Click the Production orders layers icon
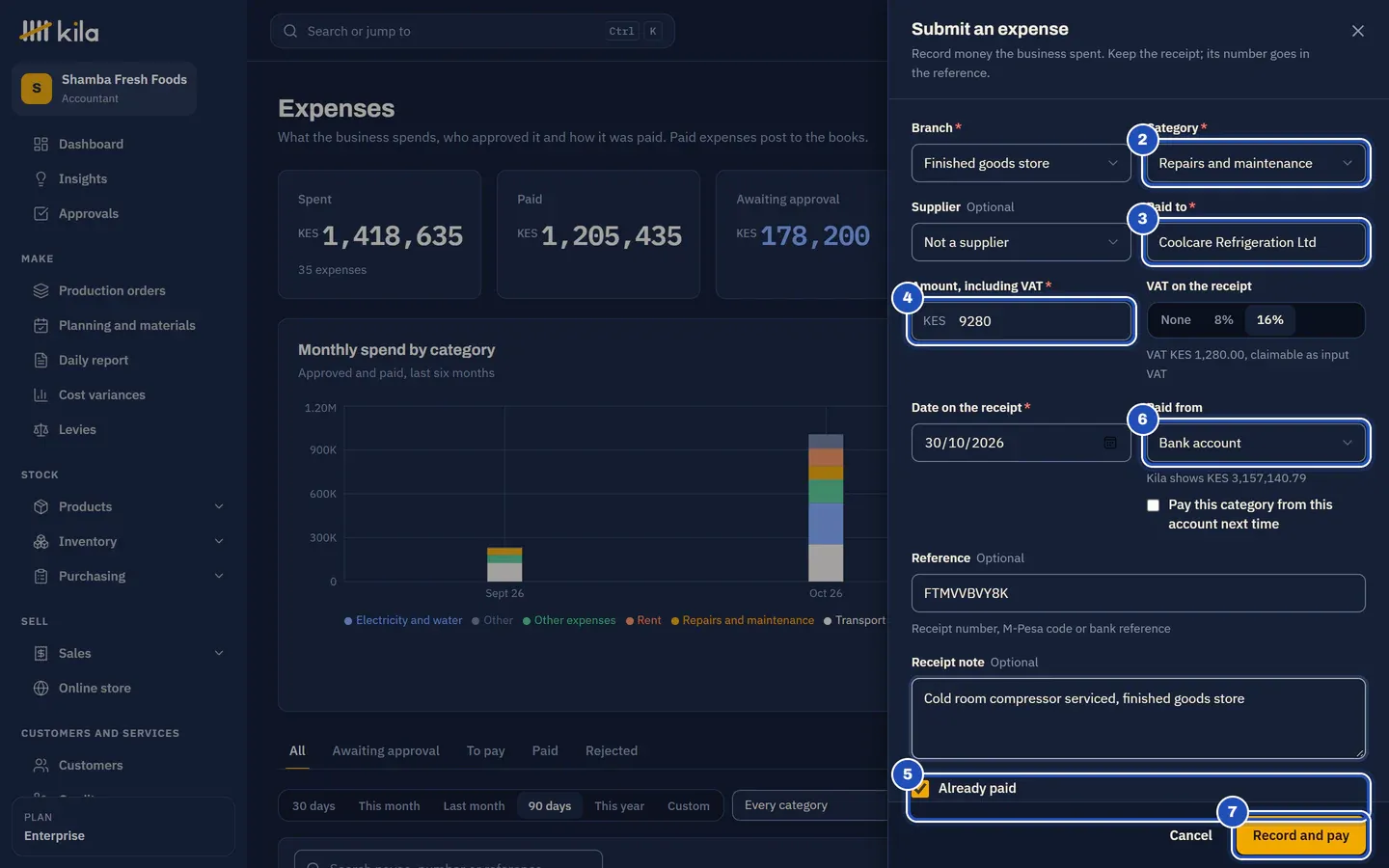Viewport: 1389px width, 868px height. click(x=41, y=290)
